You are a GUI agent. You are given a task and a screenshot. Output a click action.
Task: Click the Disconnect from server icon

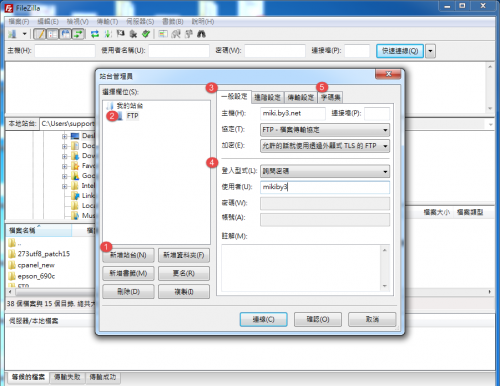click(x=133, y=34)
